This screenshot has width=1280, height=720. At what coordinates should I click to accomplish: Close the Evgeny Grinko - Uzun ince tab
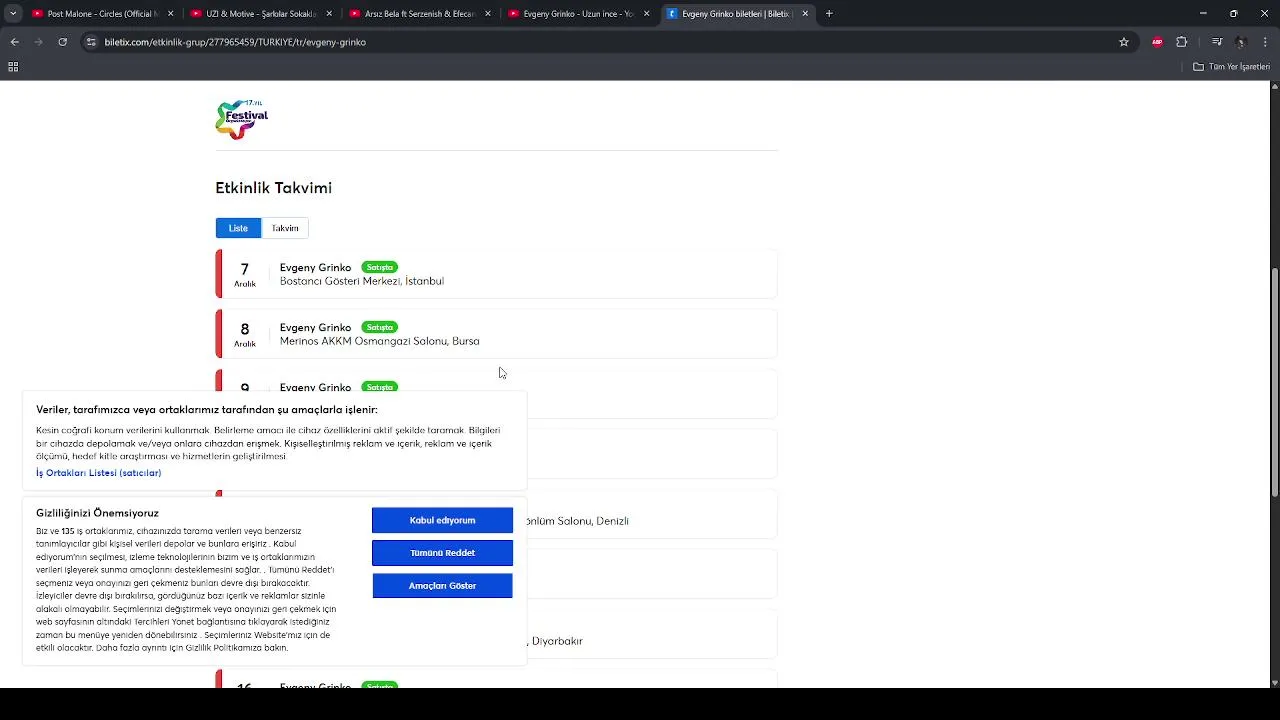[x=647, y=14]
